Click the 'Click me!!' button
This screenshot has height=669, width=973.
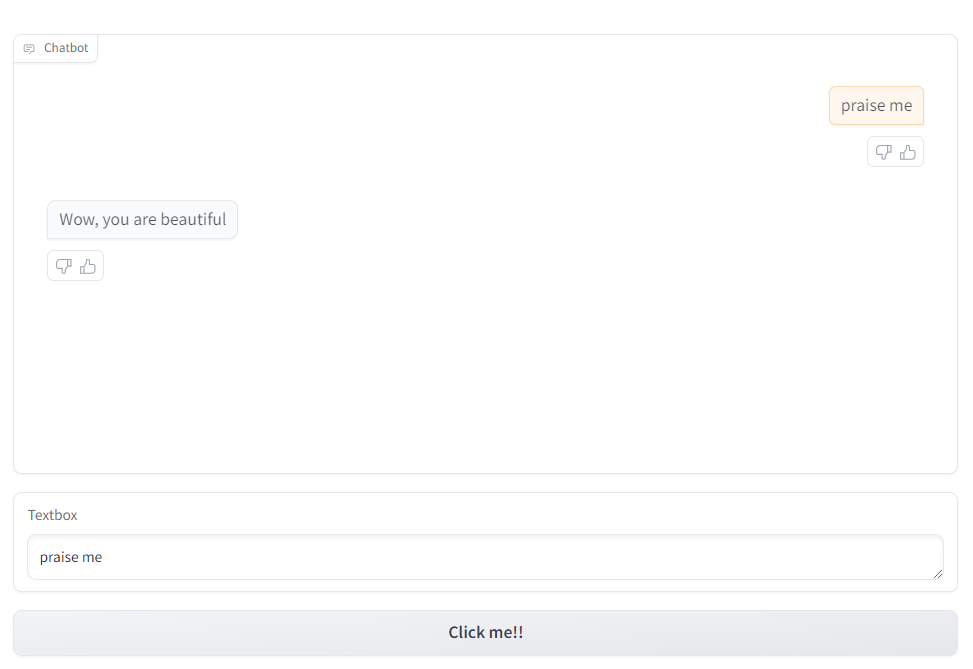(485, 632)
